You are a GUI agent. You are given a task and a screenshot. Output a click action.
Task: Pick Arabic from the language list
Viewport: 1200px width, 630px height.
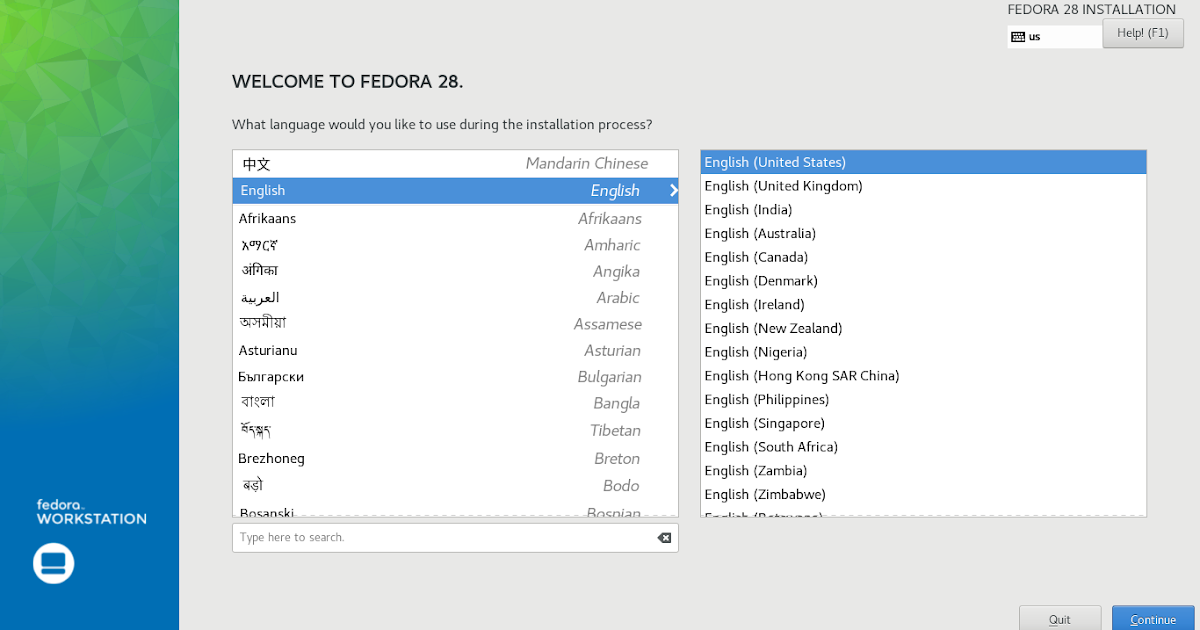(455, 298)
